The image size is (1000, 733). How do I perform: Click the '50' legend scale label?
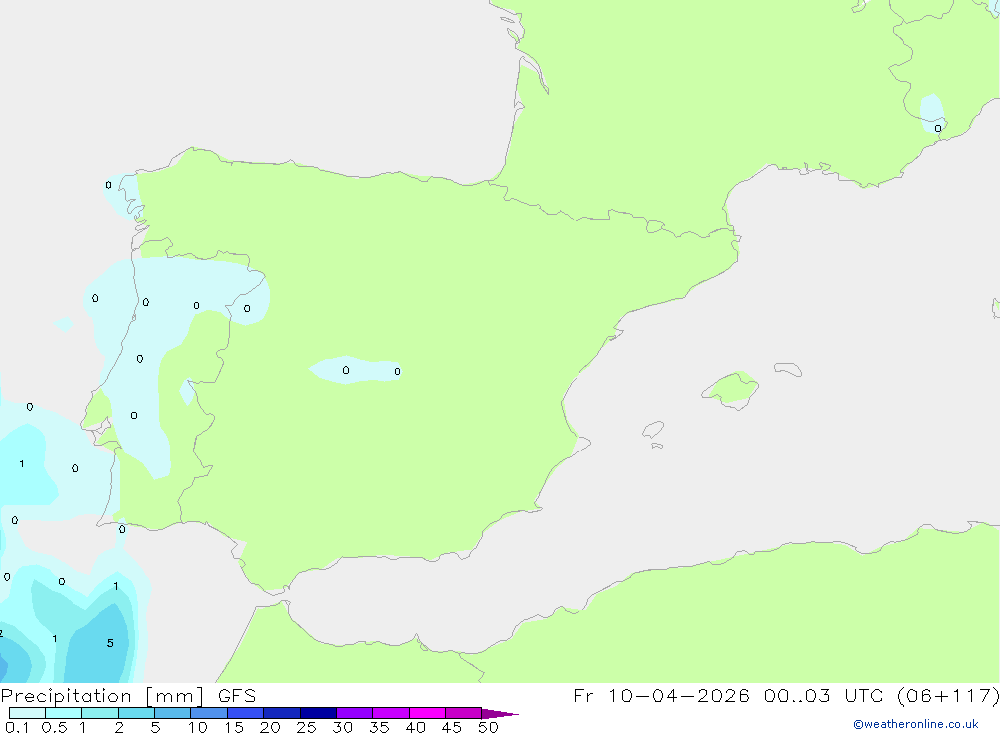click(488, 727)
